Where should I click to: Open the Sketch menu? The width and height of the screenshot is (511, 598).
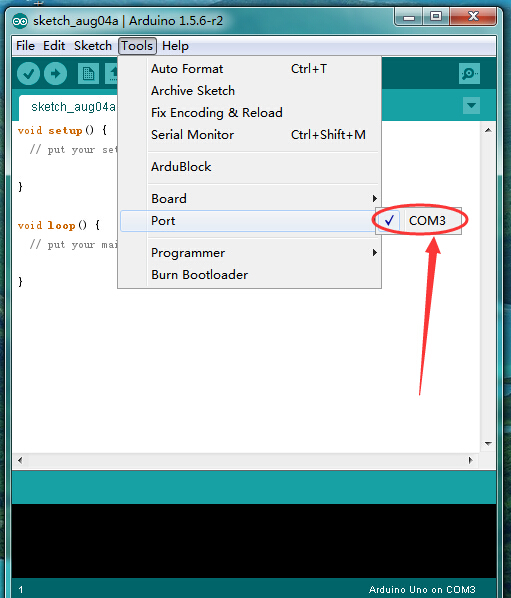coord(93,46)
